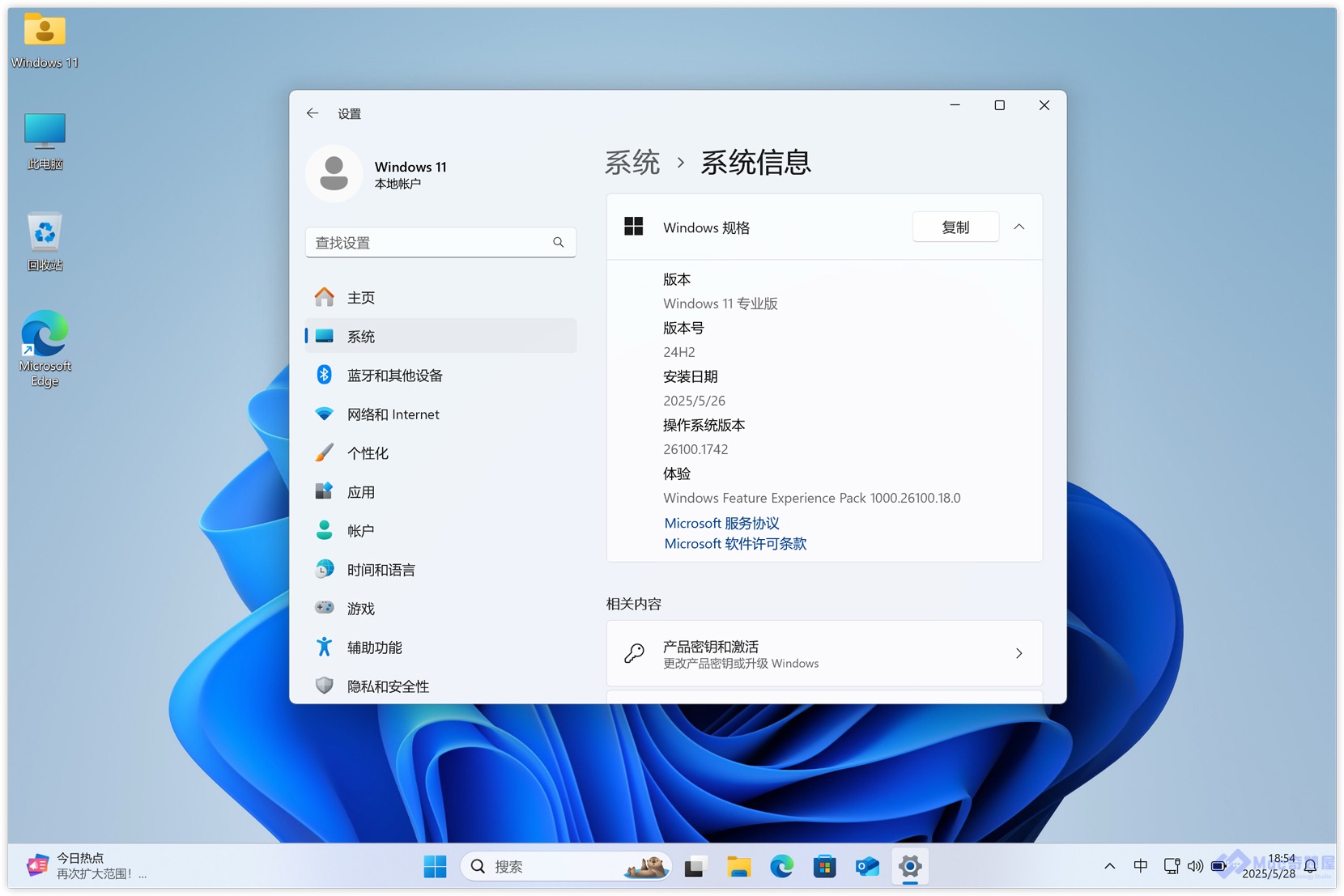Open the Start menu
Viewport: 1344px width, 896px height.
click(x=435, y=866)
